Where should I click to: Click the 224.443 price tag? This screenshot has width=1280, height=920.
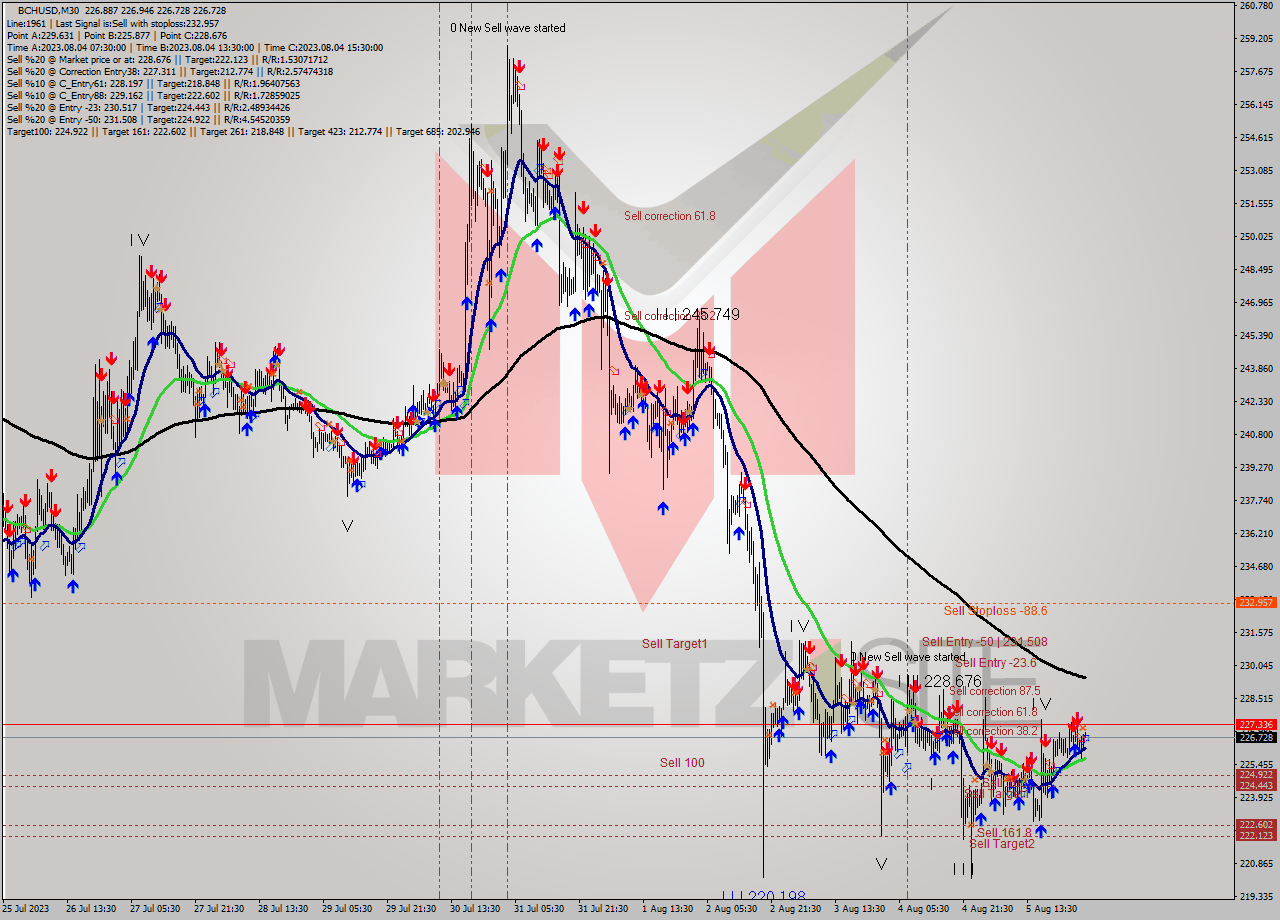point(1256,786)
